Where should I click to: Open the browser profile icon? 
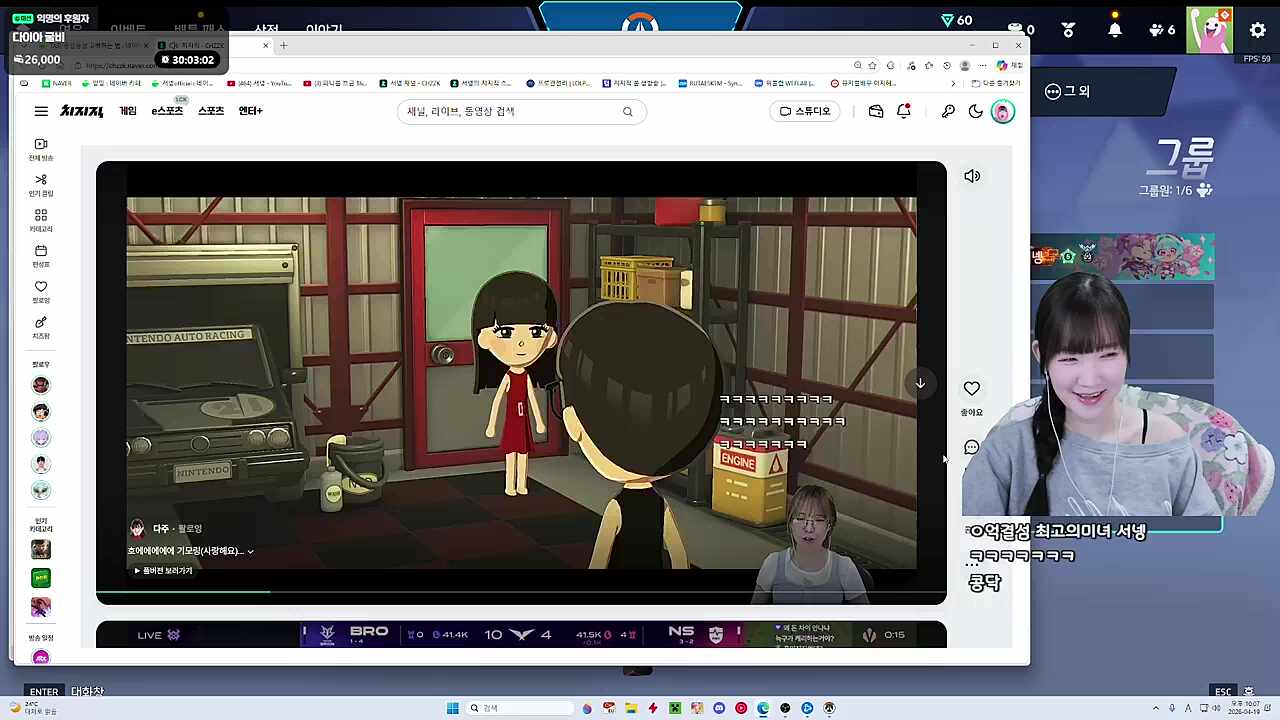click(965, 66)
